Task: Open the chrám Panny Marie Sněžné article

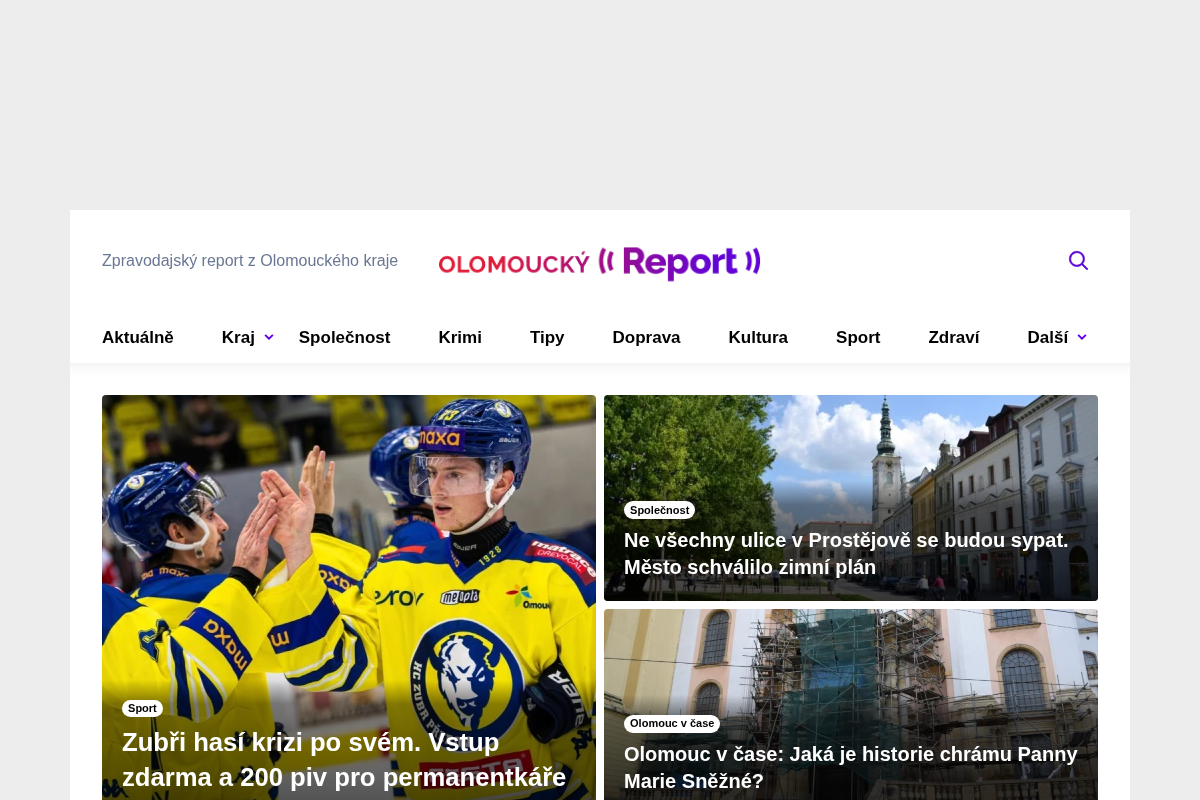Action: [x=851, y=768]
